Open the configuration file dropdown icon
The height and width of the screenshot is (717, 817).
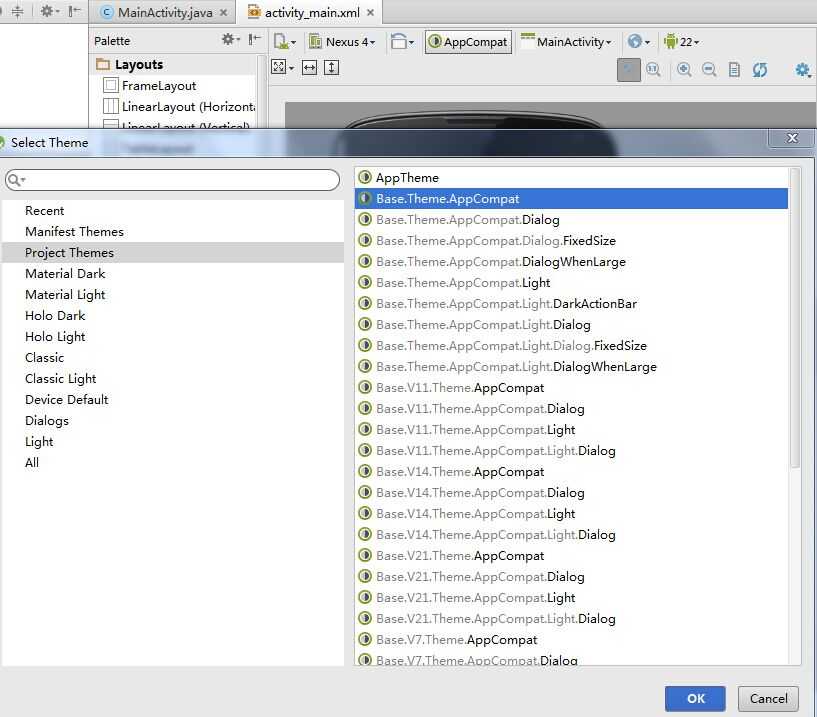click(284, 42)
